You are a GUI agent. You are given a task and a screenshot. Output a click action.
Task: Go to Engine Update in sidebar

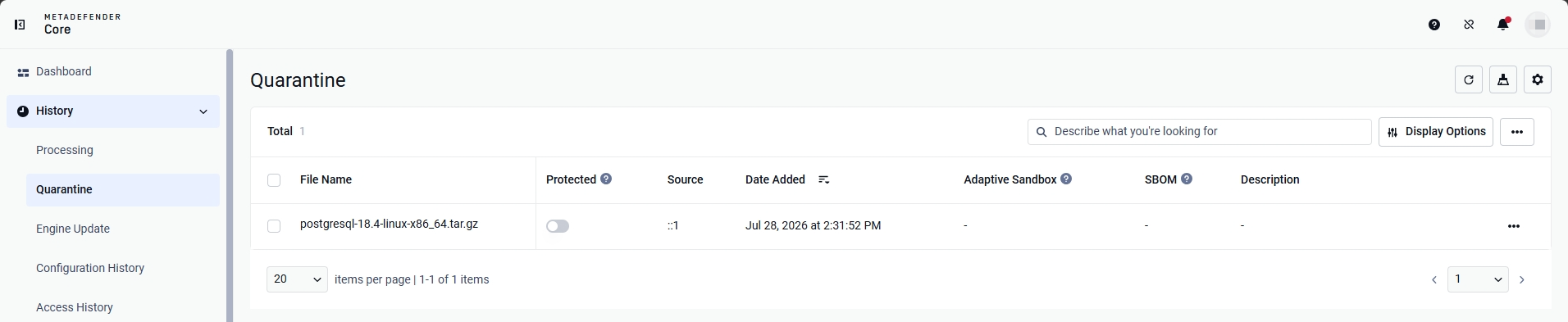click(x=73, y=229)
